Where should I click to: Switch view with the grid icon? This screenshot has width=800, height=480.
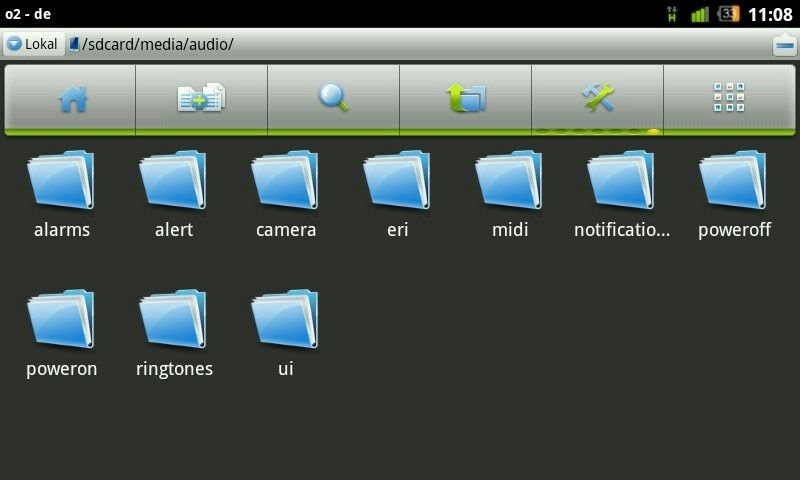pyautogui.click(x=729, y=97)
